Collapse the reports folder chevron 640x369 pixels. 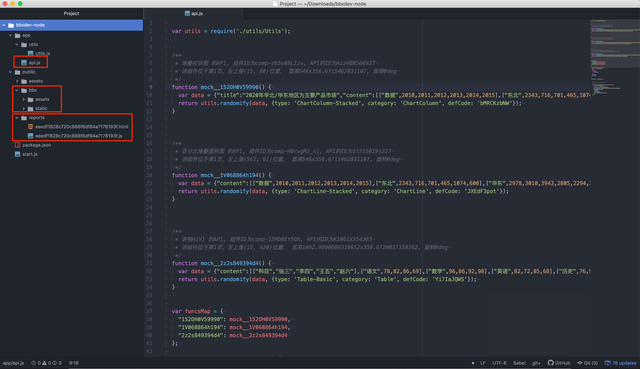[x=17, y=118]
